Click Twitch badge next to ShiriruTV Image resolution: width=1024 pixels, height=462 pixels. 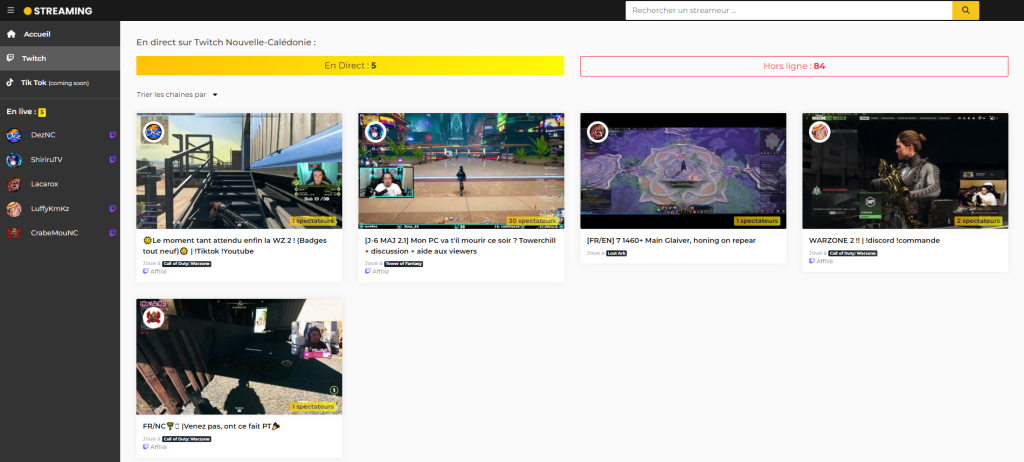(113, 159)
